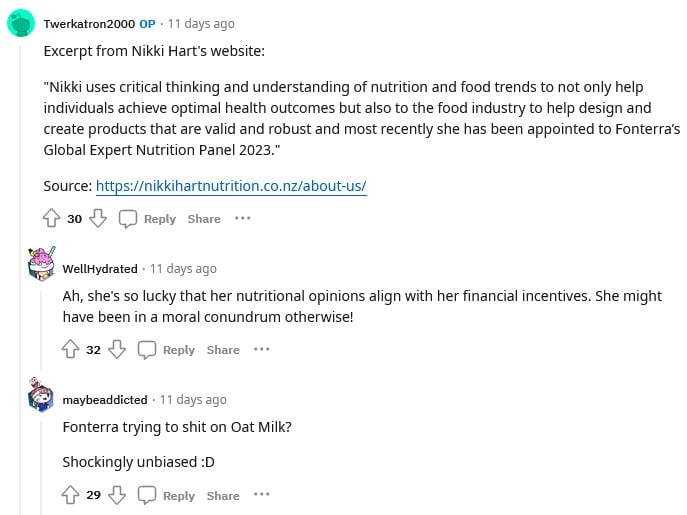Open more options on maybeaddicted's comment
The image size is (687, 515).
[262, 494]
